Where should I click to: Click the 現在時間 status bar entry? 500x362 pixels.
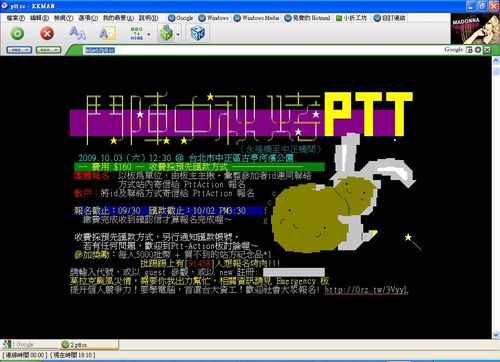coord(73,355)
